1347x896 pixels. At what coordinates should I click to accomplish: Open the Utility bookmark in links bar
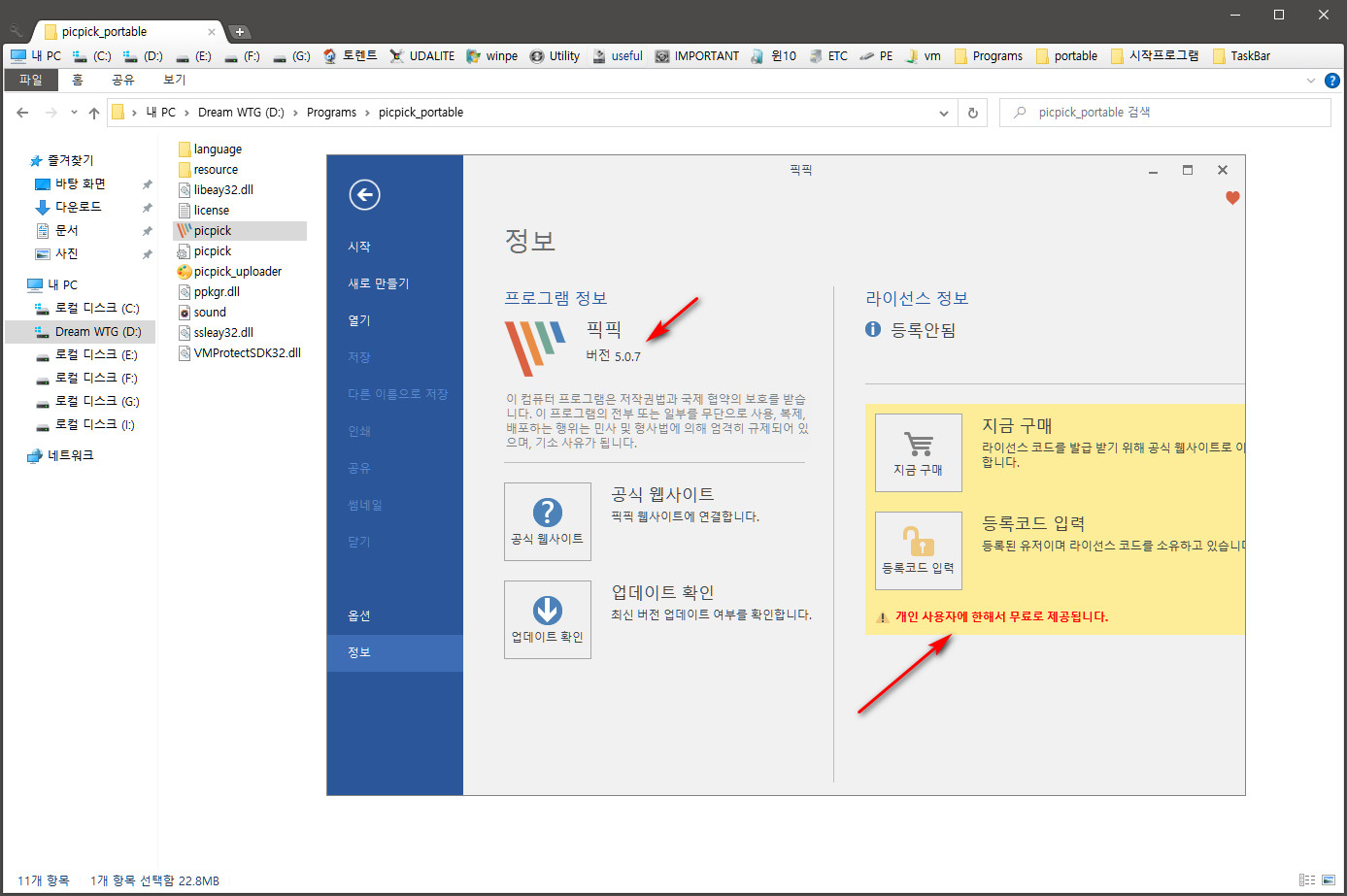point(555,56)
